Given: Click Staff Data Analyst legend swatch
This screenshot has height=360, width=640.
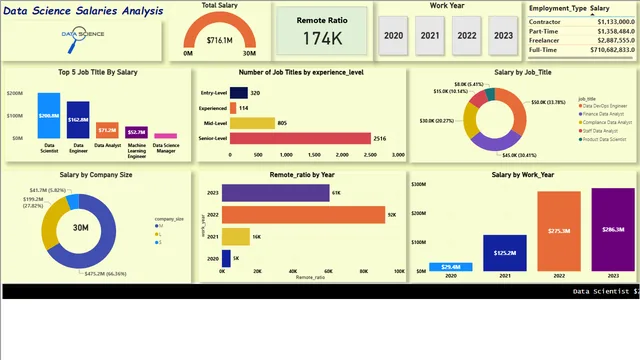Looking at the screenshot, I should (580, 131).
